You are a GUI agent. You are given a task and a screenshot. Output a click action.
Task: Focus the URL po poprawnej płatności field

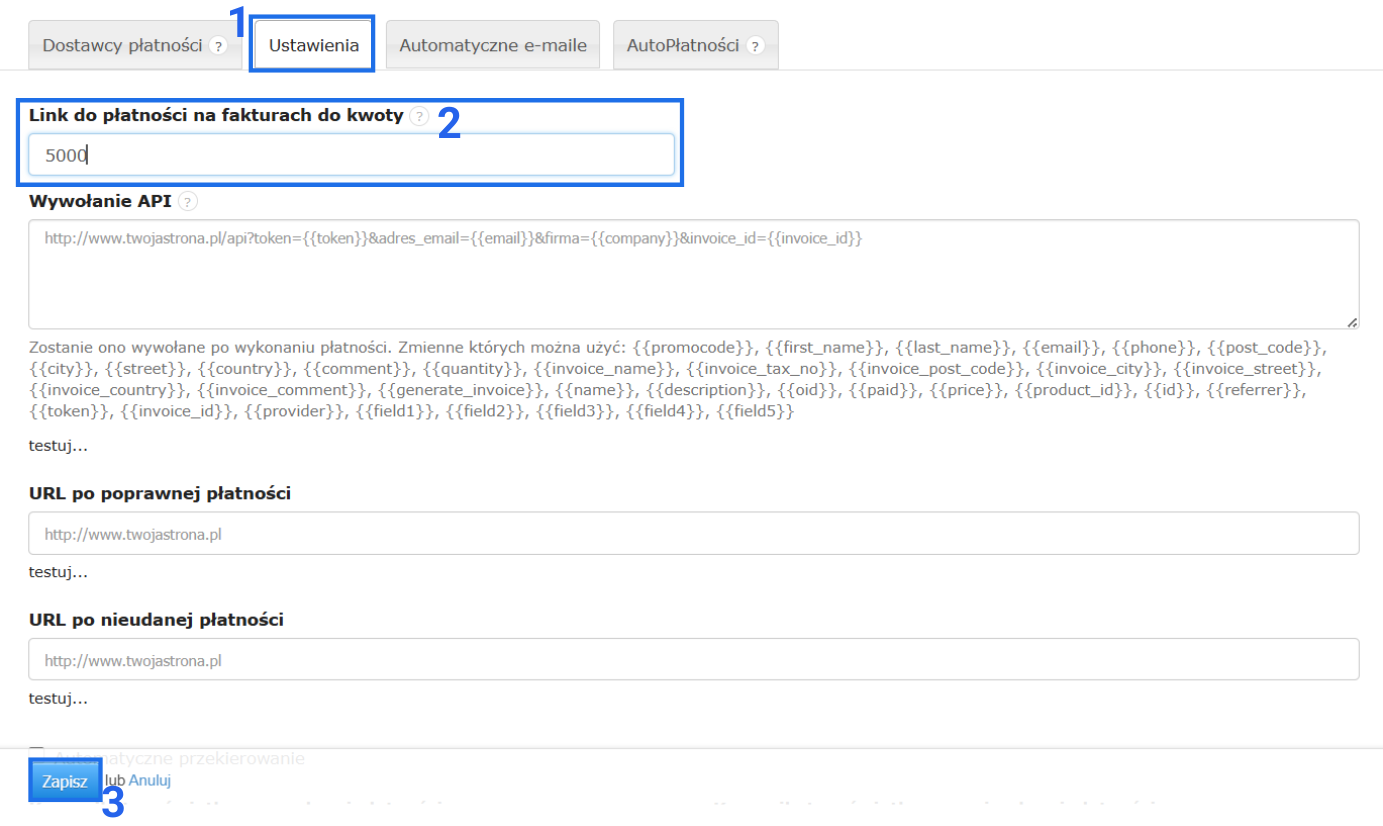tap(694, 533)
